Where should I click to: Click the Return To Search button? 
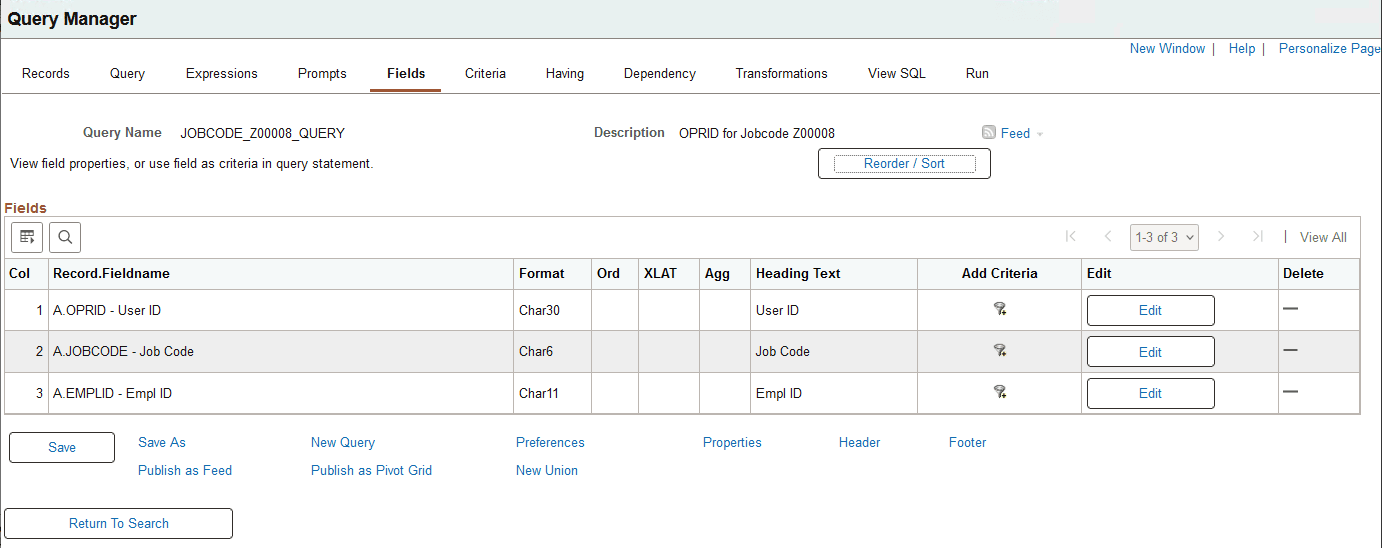(x=119, y=523)
